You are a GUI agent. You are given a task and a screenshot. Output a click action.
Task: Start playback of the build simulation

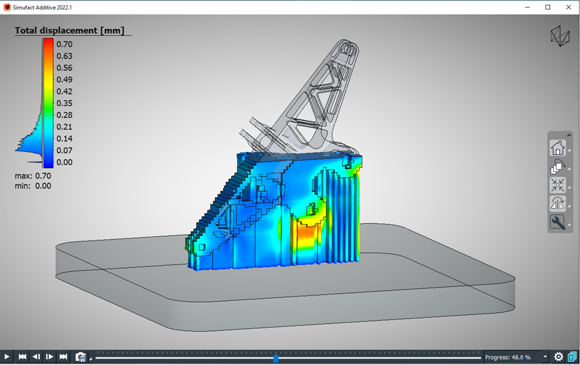(6, 357)
